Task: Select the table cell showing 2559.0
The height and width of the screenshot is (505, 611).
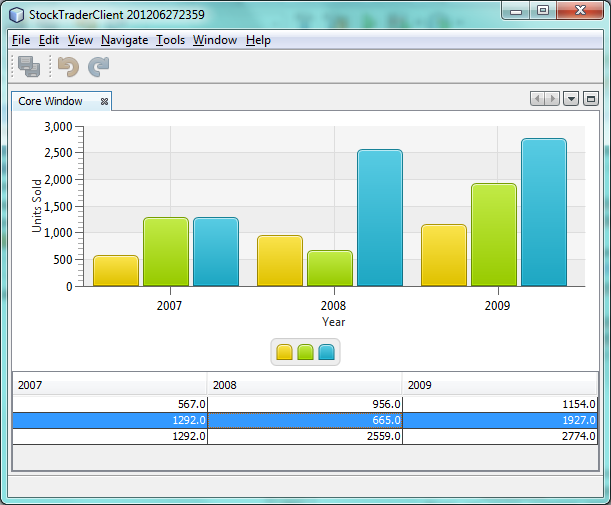Action: tap(304, 436)
